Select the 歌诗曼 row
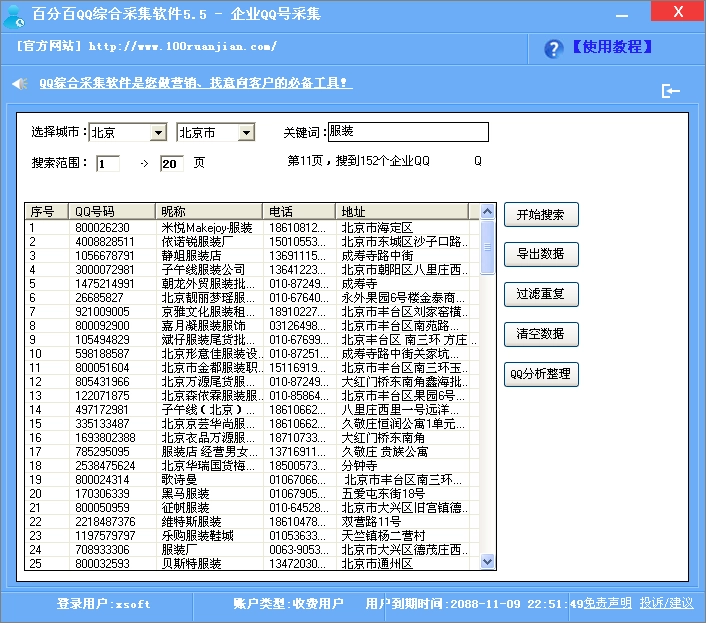This screenshot has width=706, height=623. coord(252,479)
